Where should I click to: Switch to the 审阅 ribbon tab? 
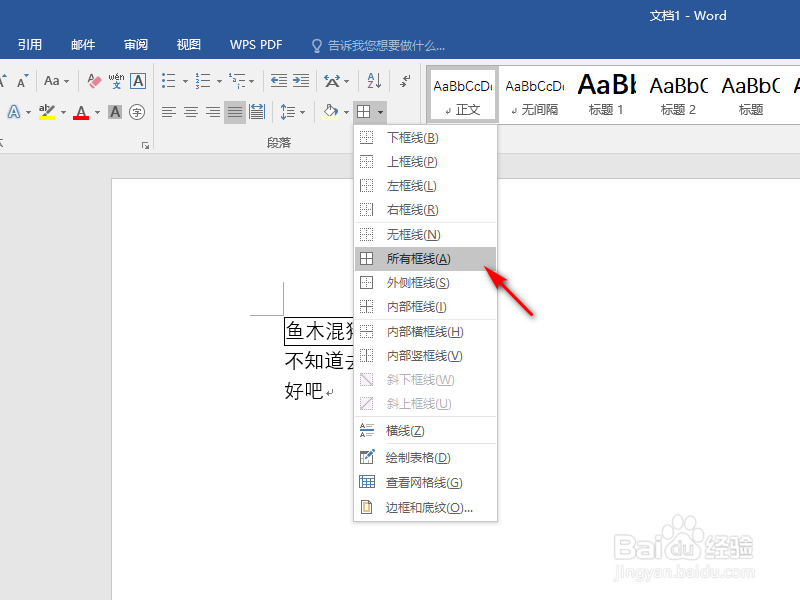[x=135, y=44]
